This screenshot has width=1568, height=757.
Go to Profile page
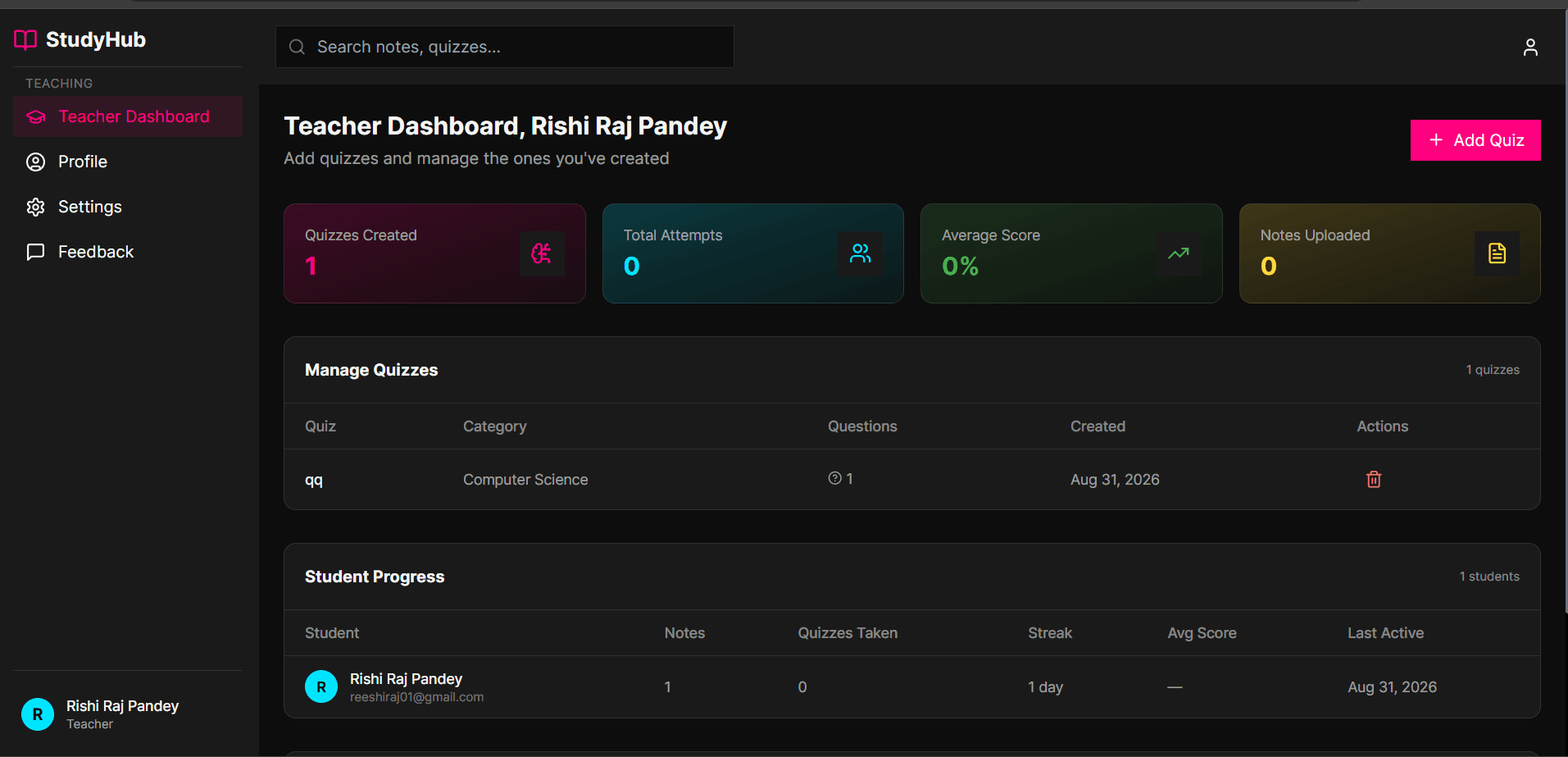(x=128, y=162)
